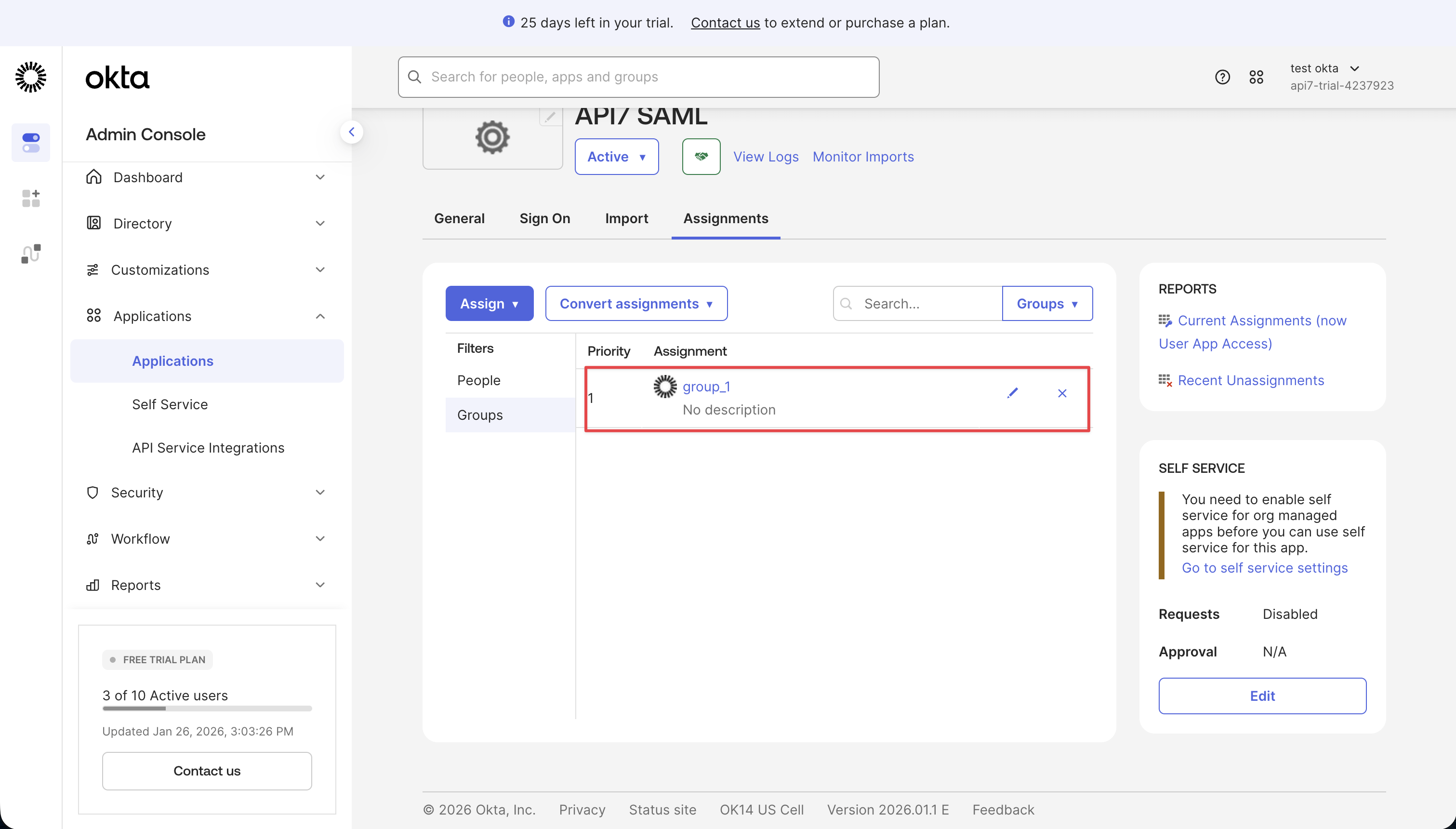1456x829 pixels.
Task: Select the admin console toggle icon in rail
Action: pyautogui.click(x=31, y=142)
